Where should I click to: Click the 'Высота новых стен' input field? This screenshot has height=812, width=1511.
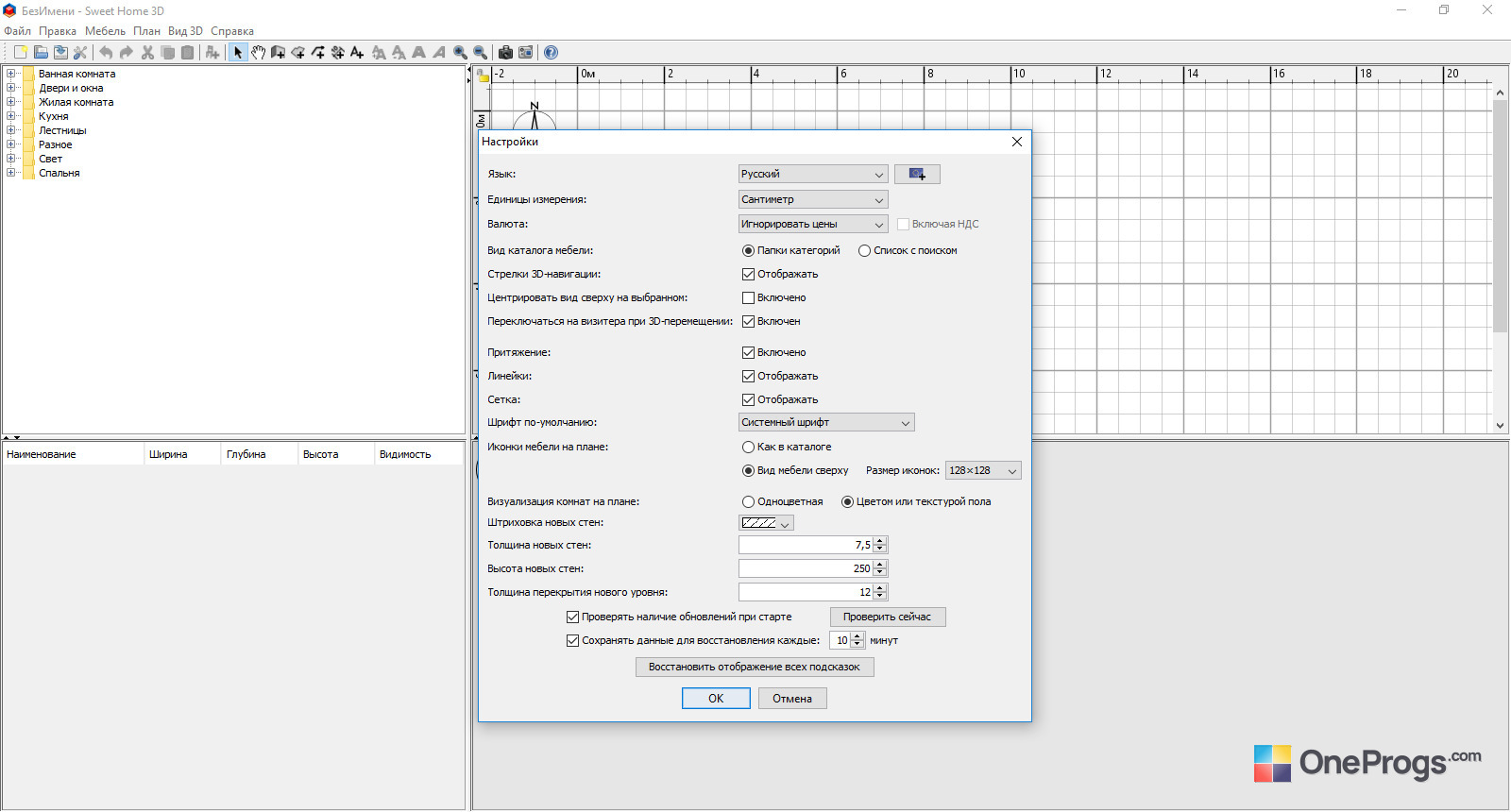[806, 568]
